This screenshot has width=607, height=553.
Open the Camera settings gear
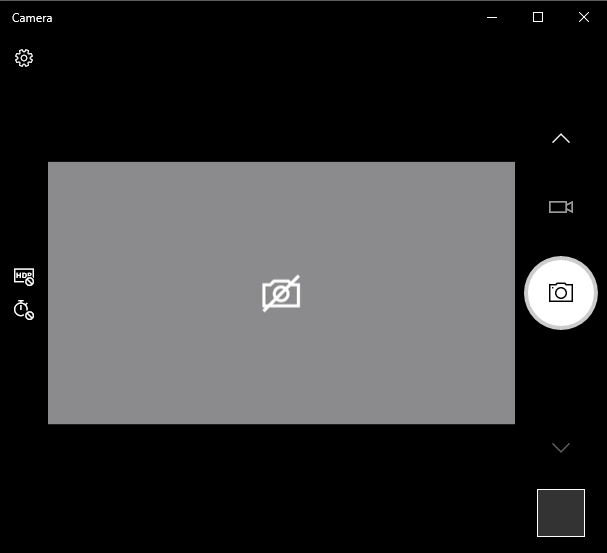coord(24,58)
